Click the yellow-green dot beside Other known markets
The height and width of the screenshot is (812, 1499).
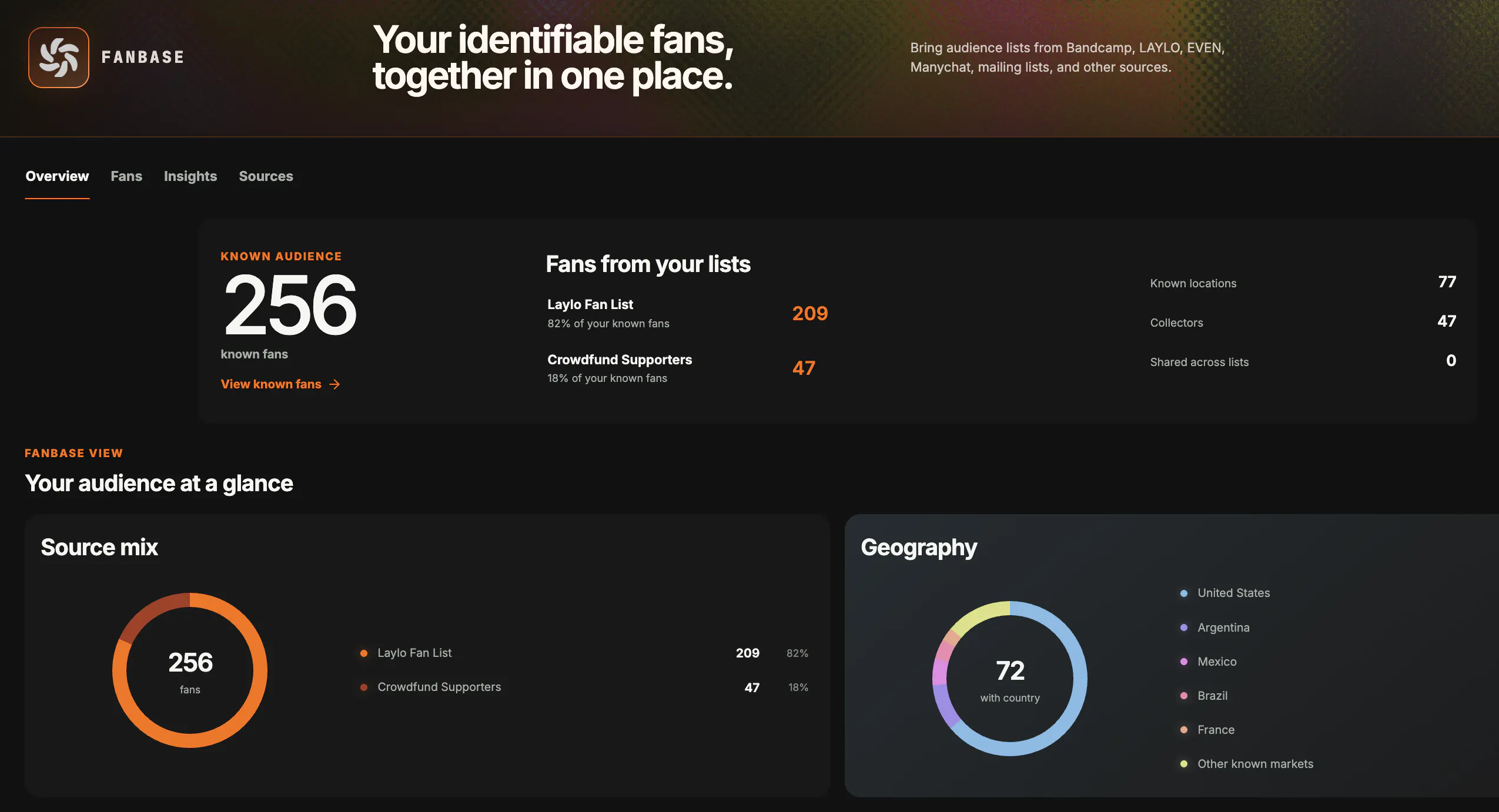pyautogui.click(x=1184, y=764)
